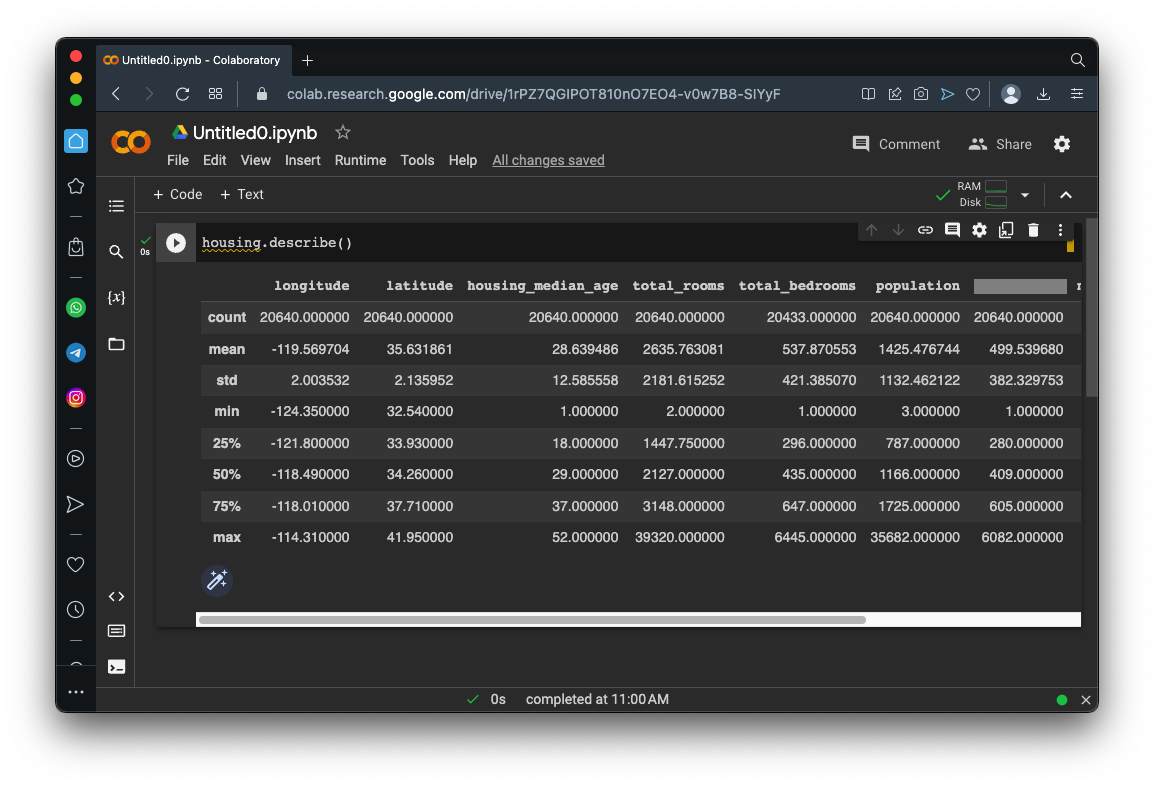Open the View menu
Screen dimensions: 1154x786
coord(255,160)
